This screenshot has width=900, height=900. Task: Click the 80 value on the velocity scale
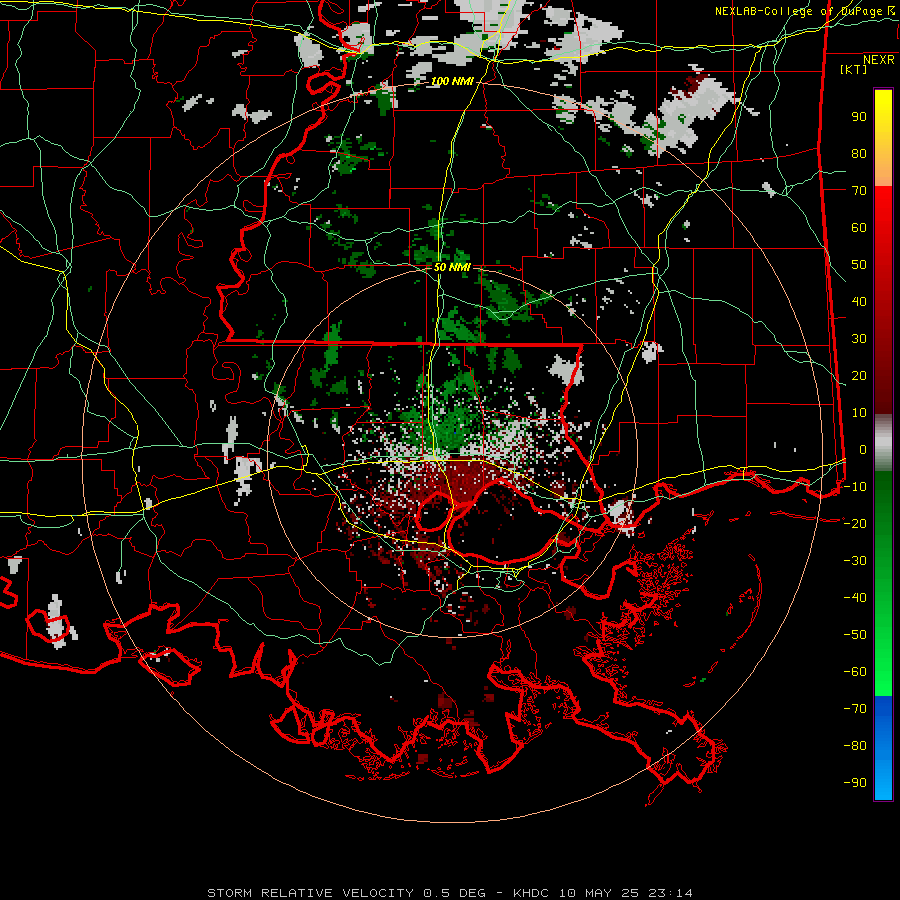click(x=859, y=153)
